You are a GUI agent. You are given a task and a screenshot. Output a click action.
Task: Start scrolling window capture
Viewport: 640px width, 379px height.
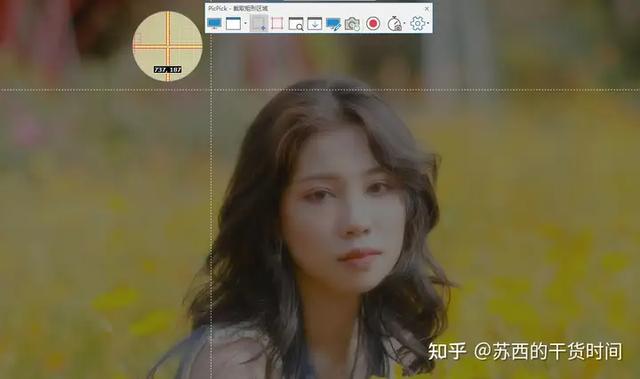click(315, 24)
